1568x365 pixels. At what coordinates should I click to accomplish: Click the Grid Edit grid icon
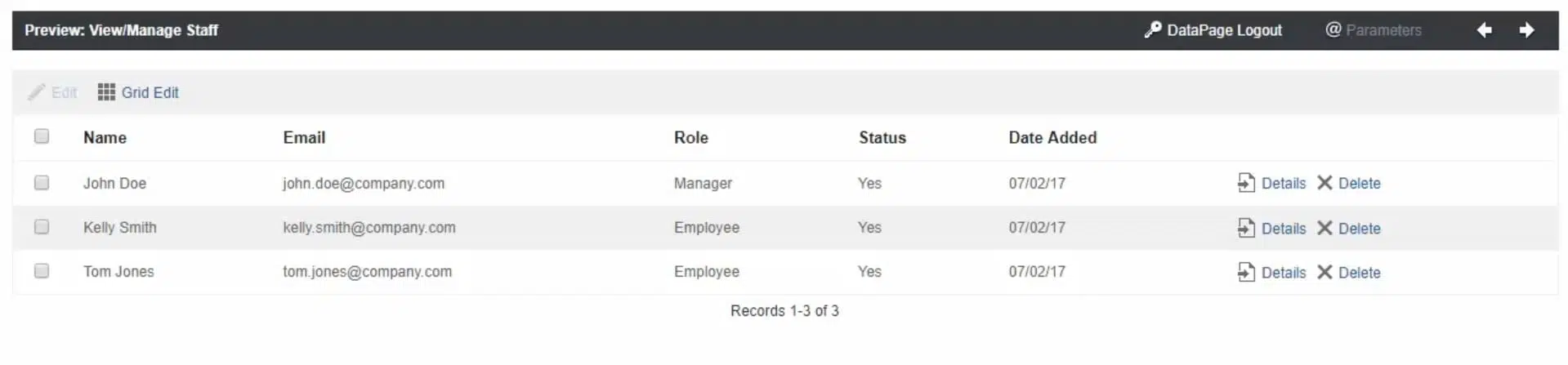pos(106,92)
